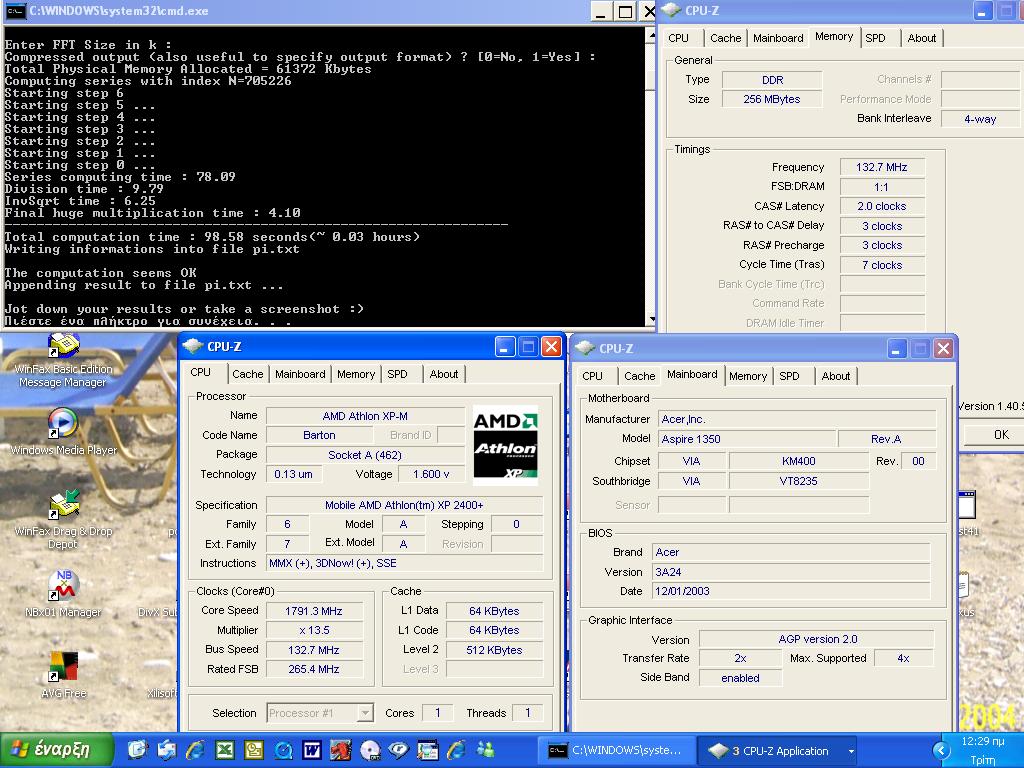The image size is (1024, 768).
Task: Click Multiplier value x 13.5
Action: 314,630
